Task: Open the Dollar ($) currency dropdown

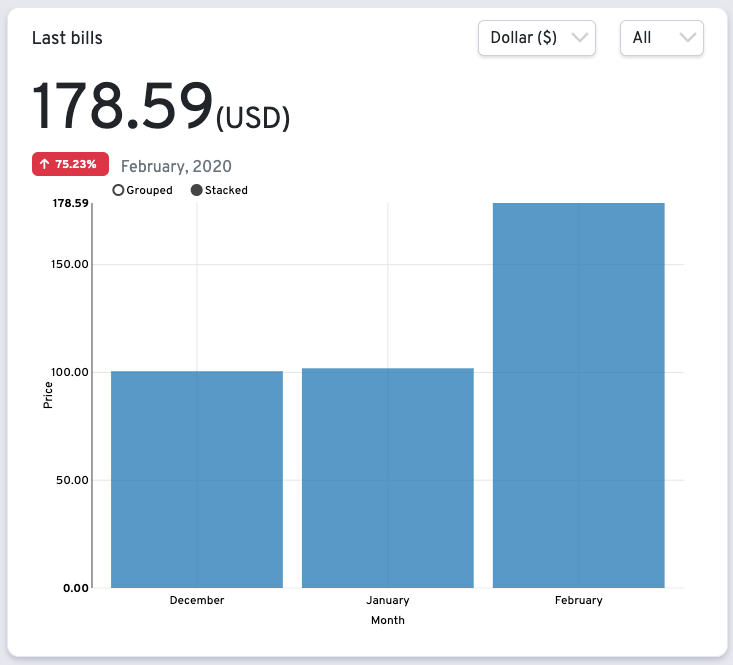Action: click(x=537, y=38)
